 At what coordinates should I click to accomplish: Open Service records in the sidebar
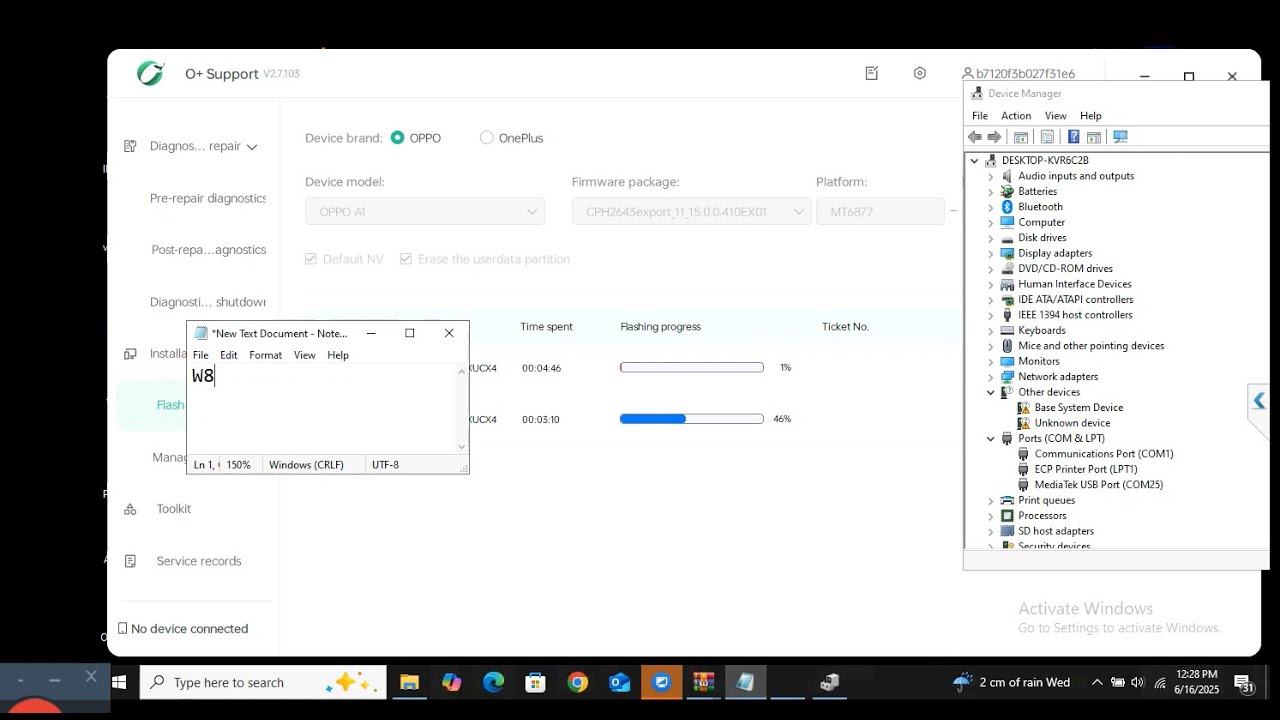(x=199, y=561)
